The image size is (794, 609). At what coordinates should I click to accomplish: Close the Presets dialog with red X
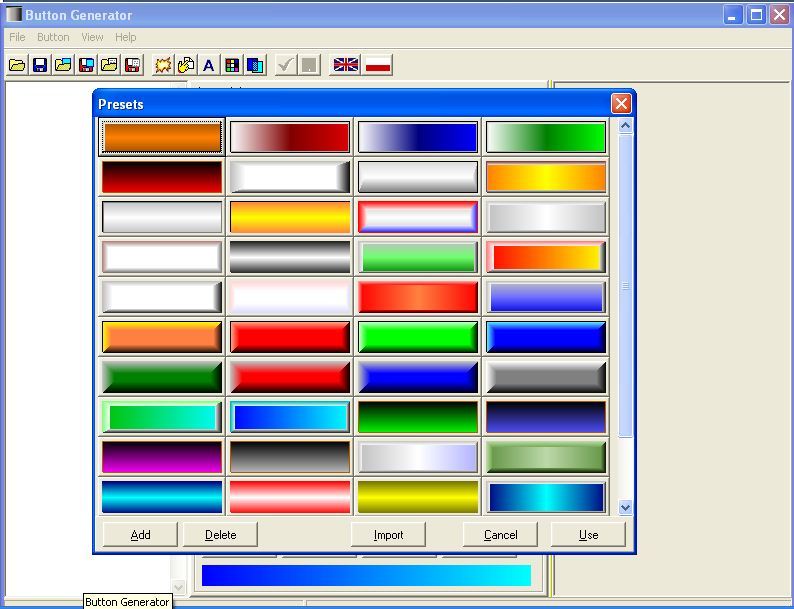pos(621,104)
